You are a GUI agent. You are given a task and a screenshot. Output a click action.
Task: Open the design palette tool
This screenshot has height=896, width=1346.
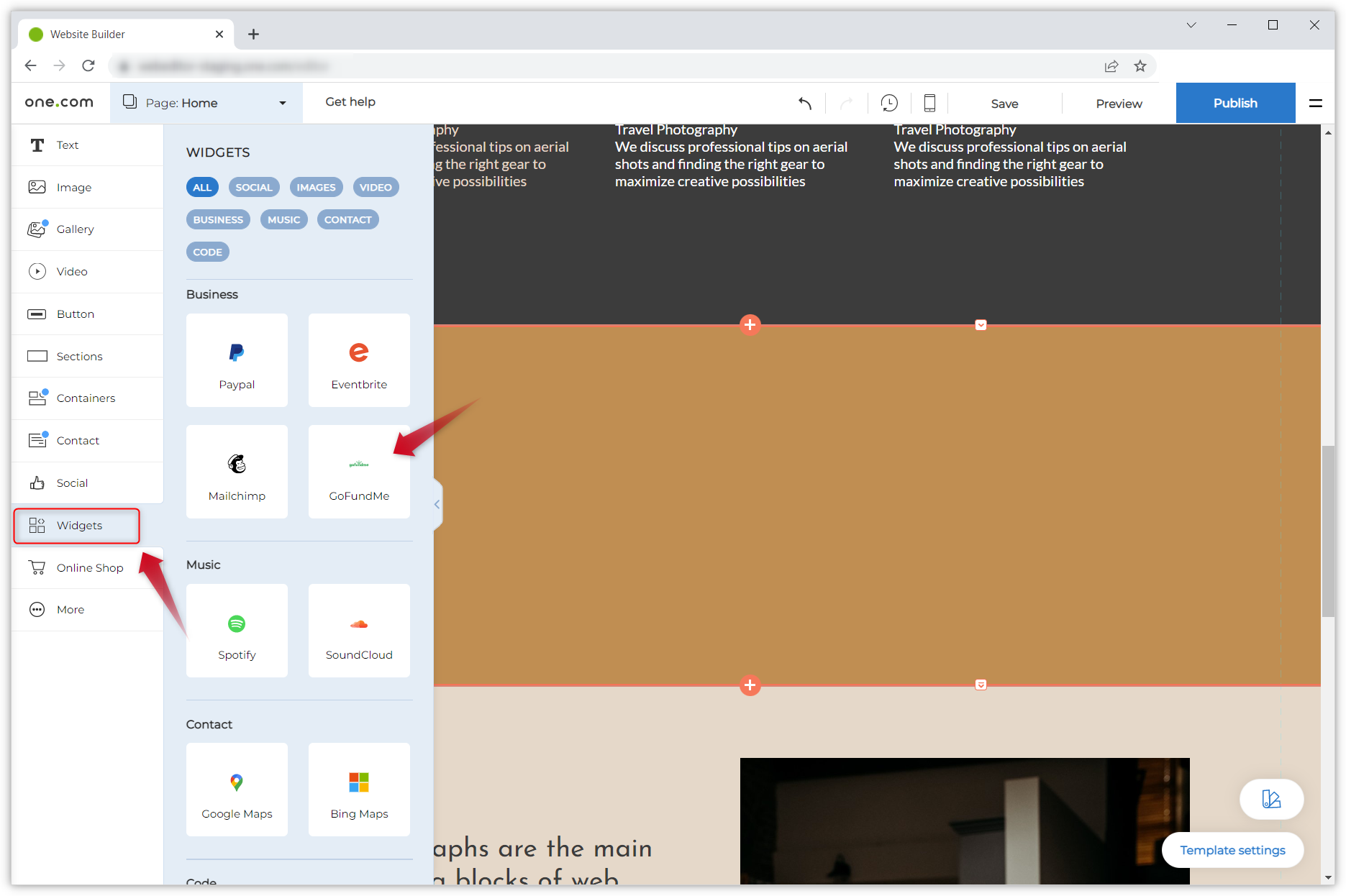(1271, 799)
